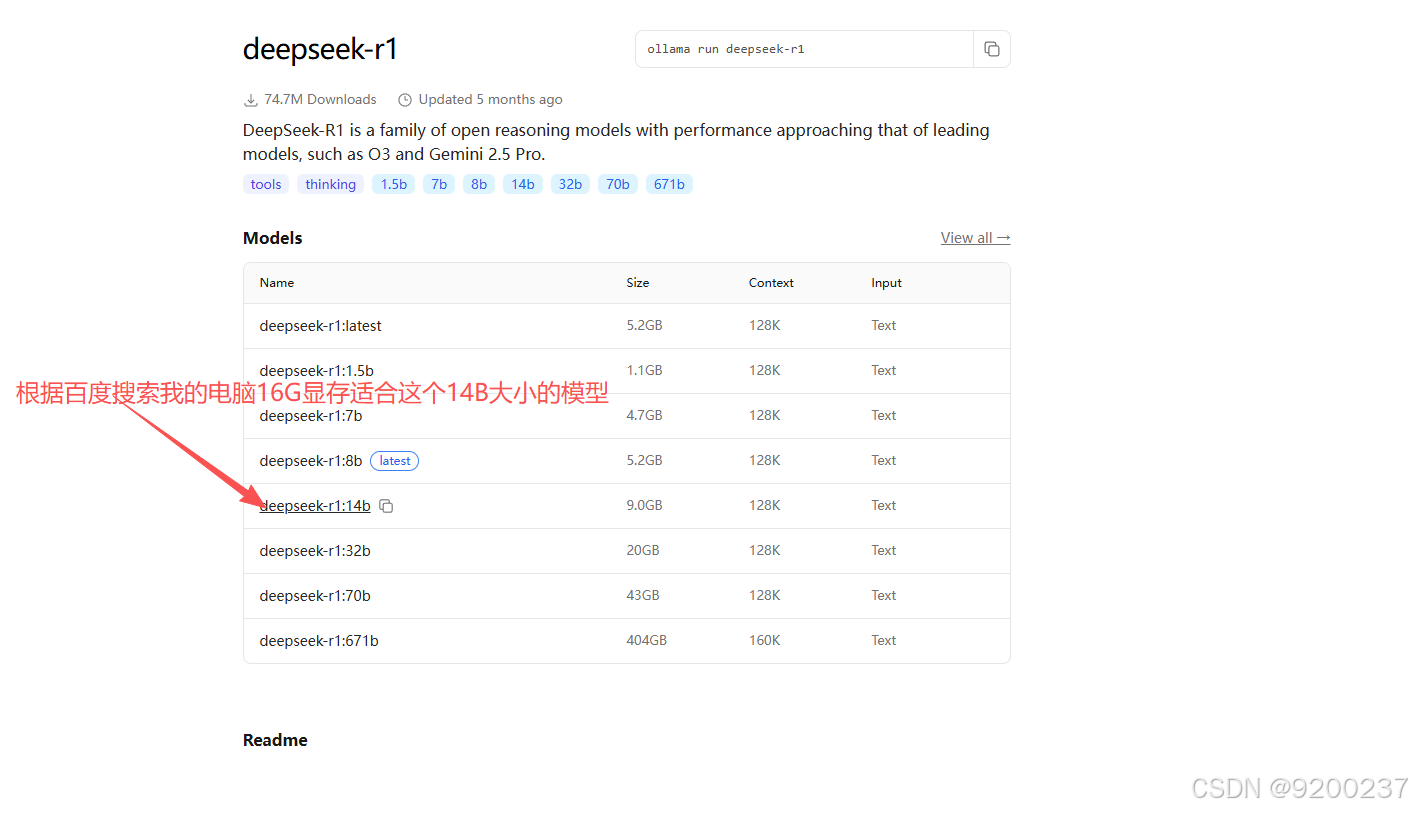Click the deepseek-r1 page title
The height and width of the screenshot is (814, 1413).
[320, 49]
